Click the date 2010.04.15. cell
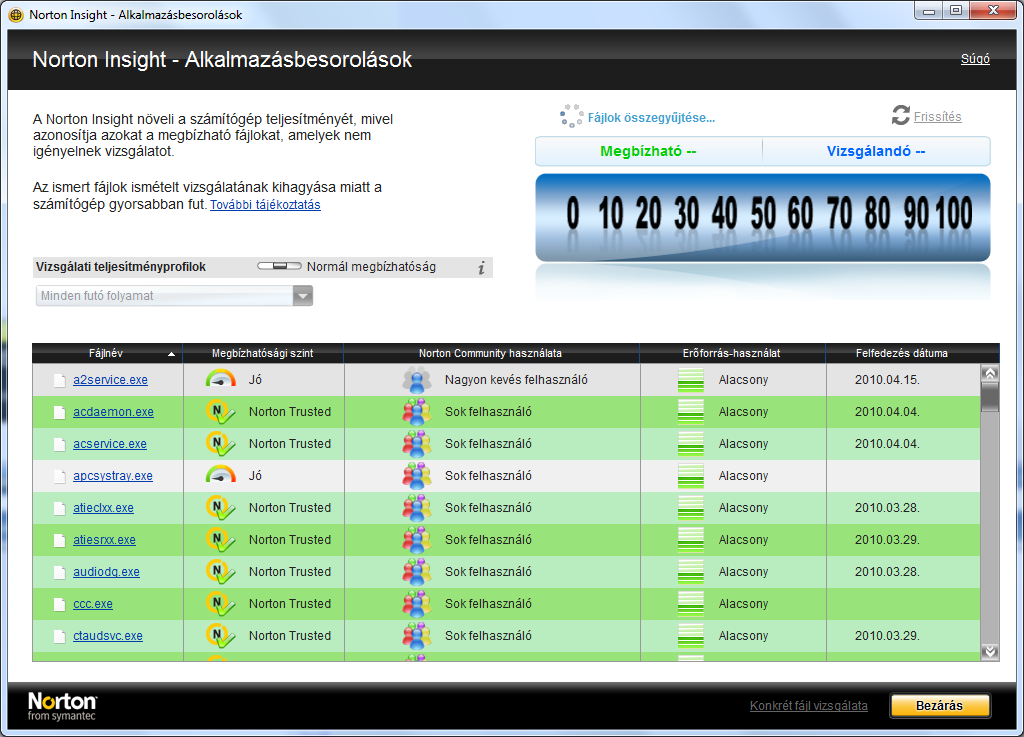Image resolution: width=1024 pixels, height=737 pixels. pos(888,380)
